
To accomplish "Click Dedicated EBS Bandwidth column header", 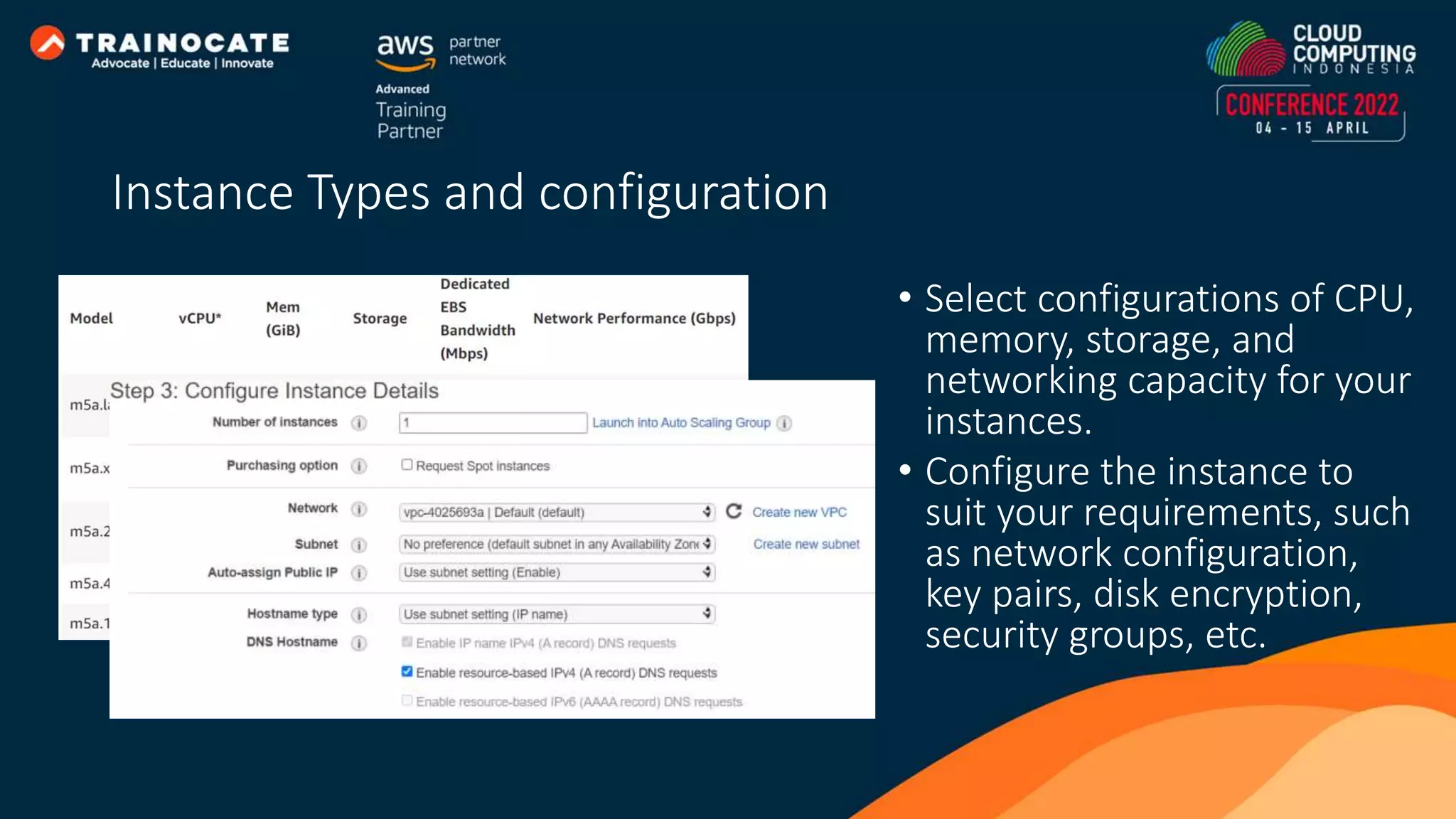I will pyautogui.click(x=477, y=318).
